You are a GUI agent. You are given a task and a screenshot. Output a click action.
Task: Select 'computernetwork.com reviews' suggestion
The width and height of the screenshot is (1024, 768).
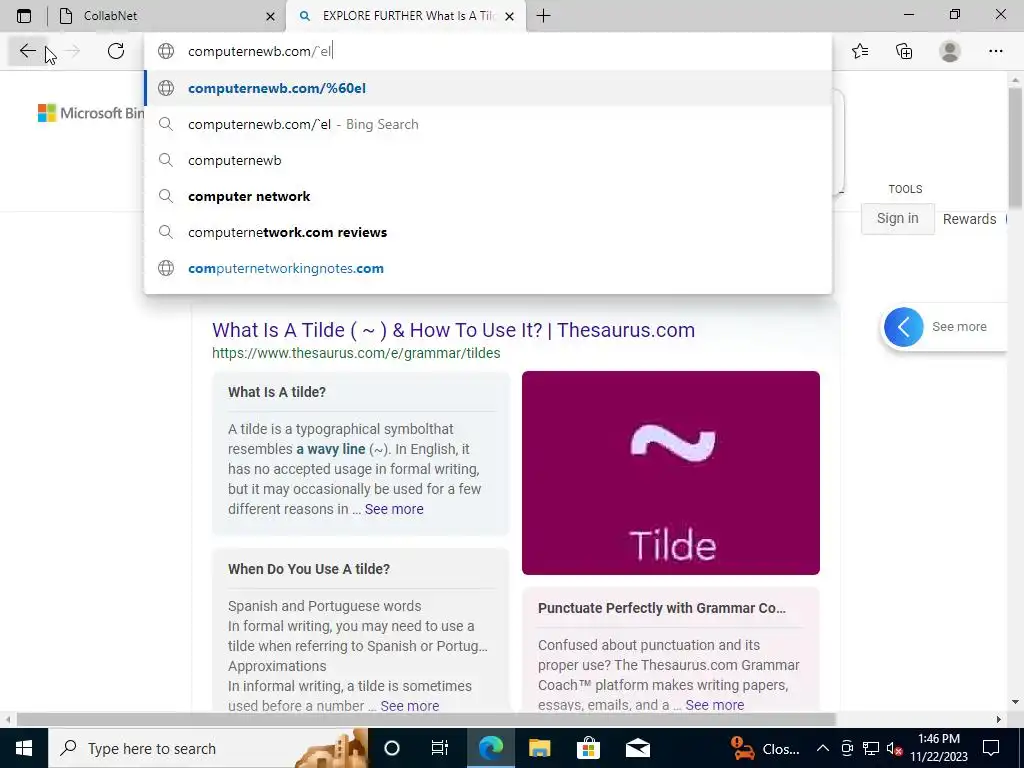[488, 232]
